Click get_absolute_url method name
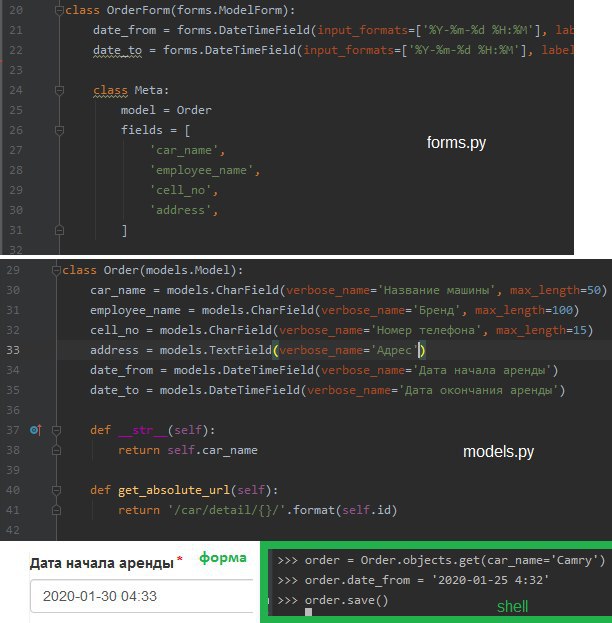Screen dimensions: 612x623 [174, 490]
